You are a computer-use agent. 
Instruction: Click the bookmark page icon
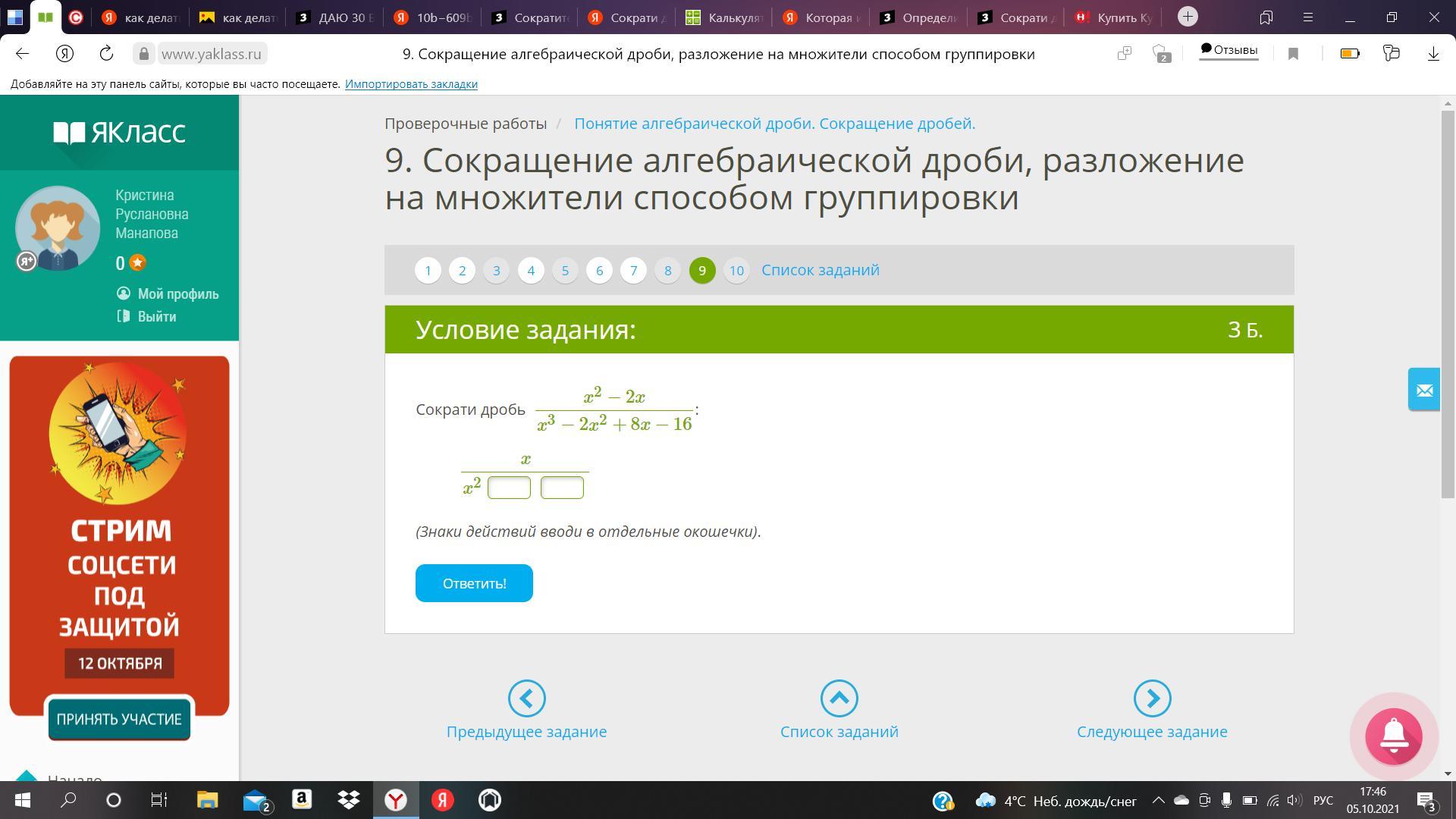(1294, 53)
